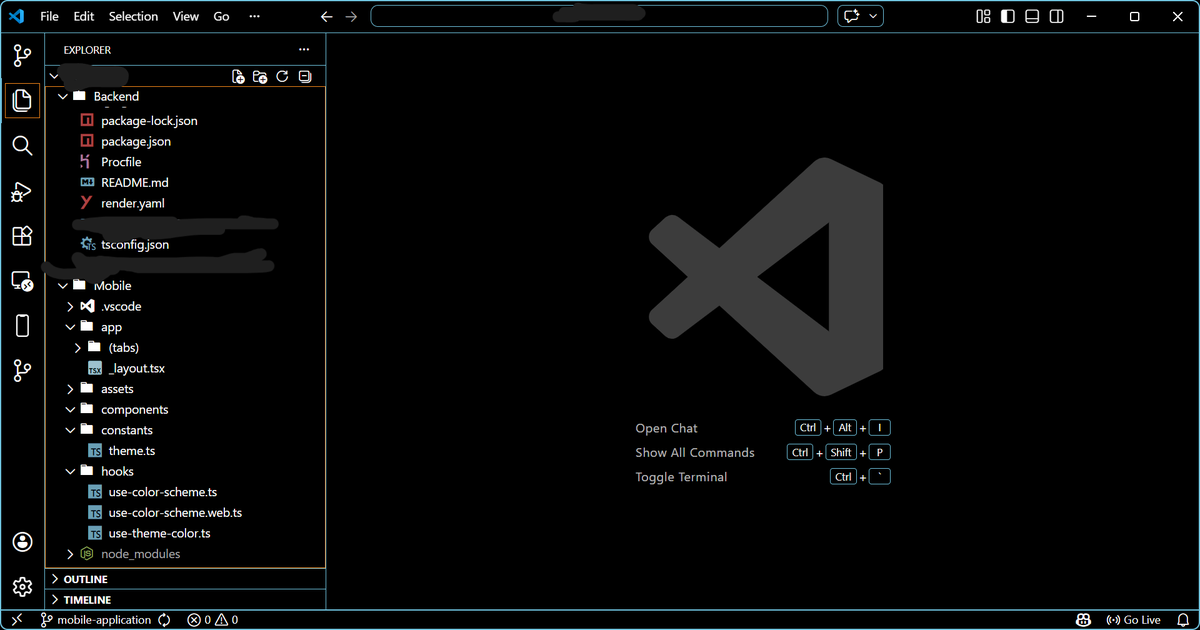Open the Selection menu

[133, 16]
